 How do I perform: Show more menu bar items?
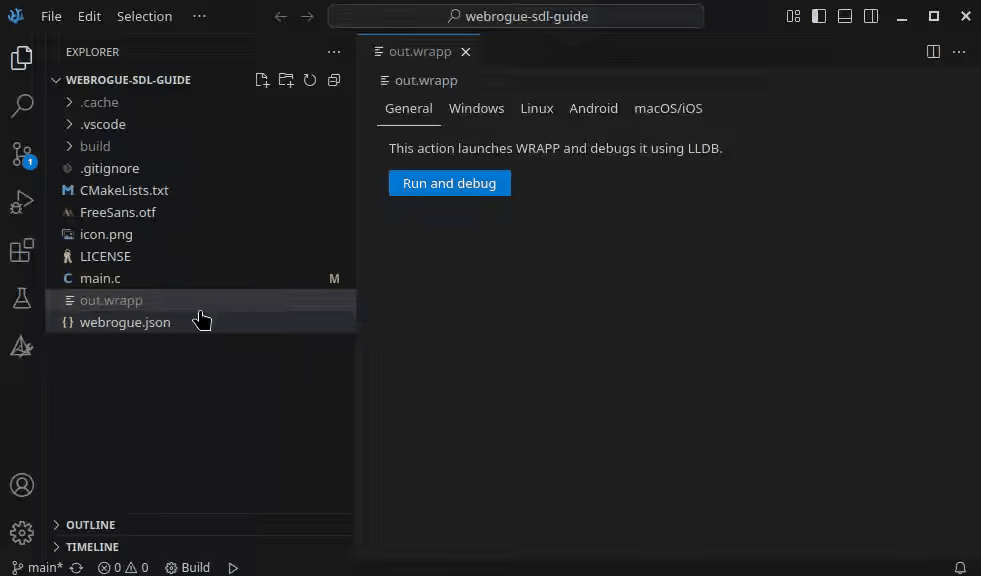200,16
